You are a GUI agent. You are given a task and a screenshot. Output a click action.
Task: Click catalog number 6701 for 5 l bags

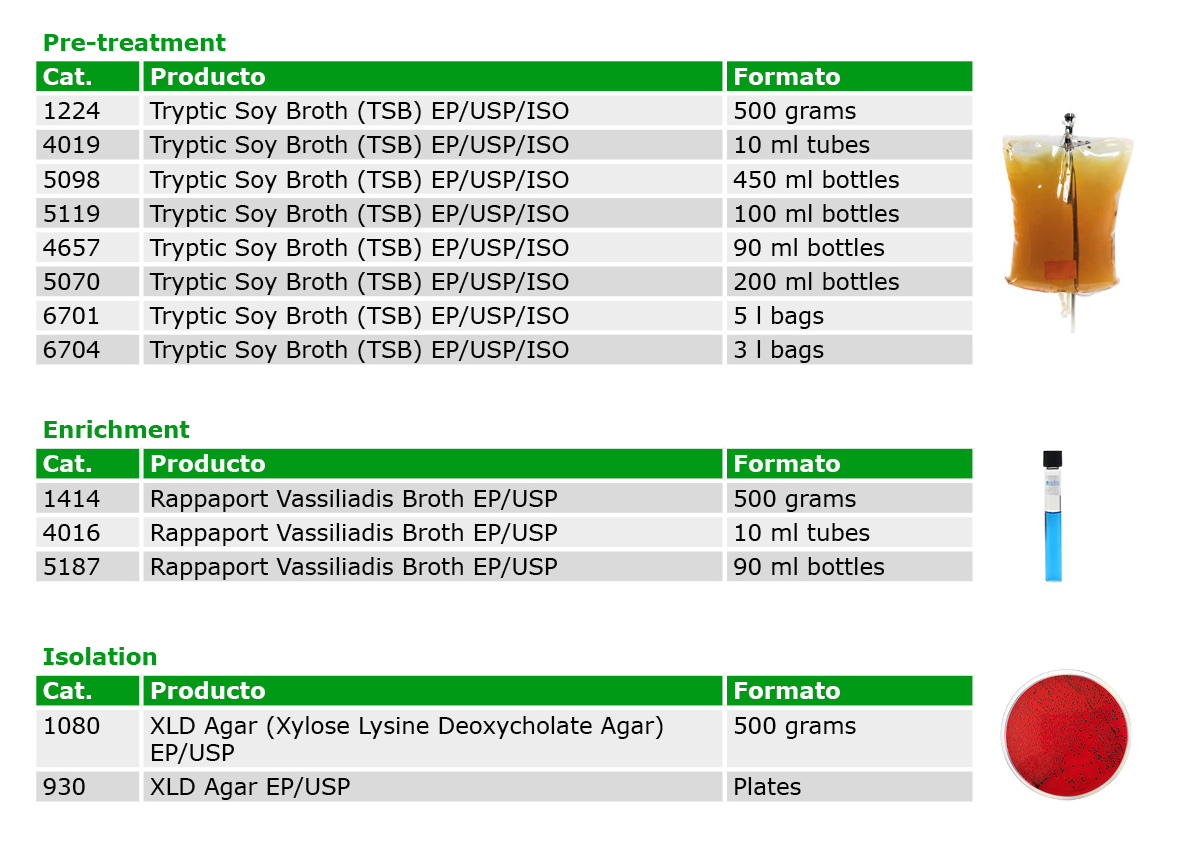tap(71, 316)
